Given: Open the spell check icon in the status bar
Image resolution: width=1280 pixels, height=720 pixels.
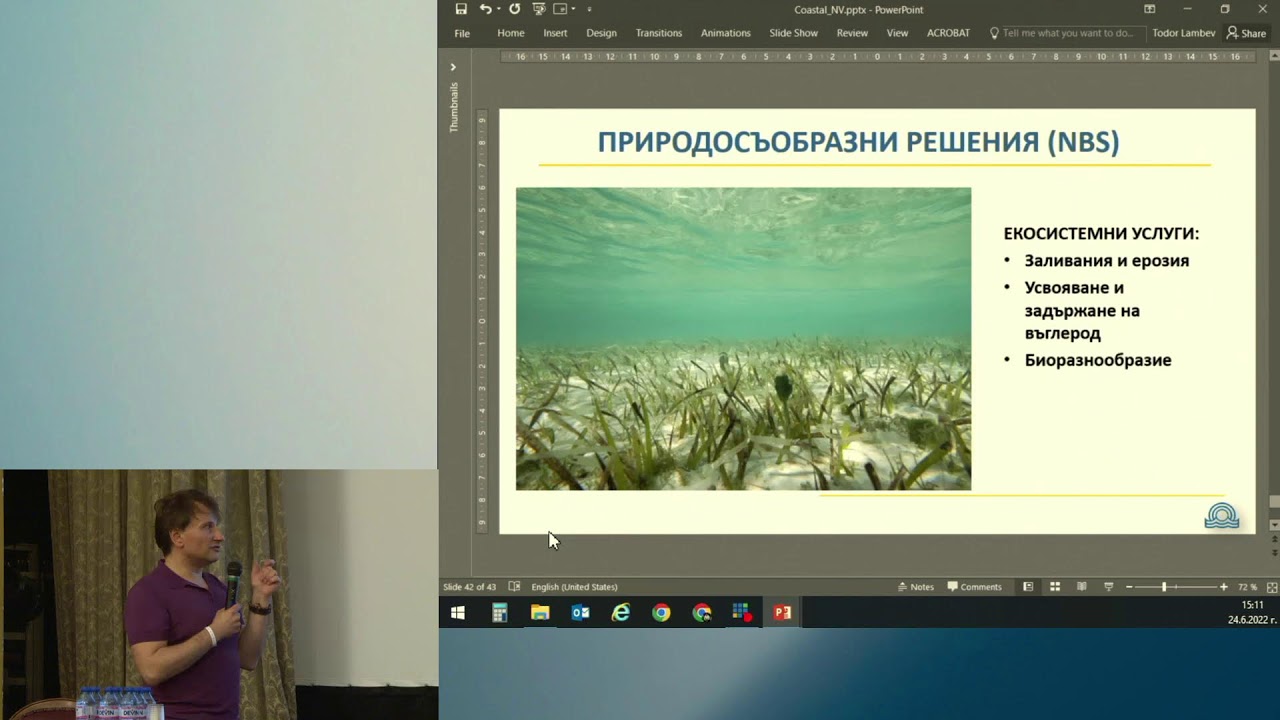Looking at the screenshot, I should (x=514, y=587).
